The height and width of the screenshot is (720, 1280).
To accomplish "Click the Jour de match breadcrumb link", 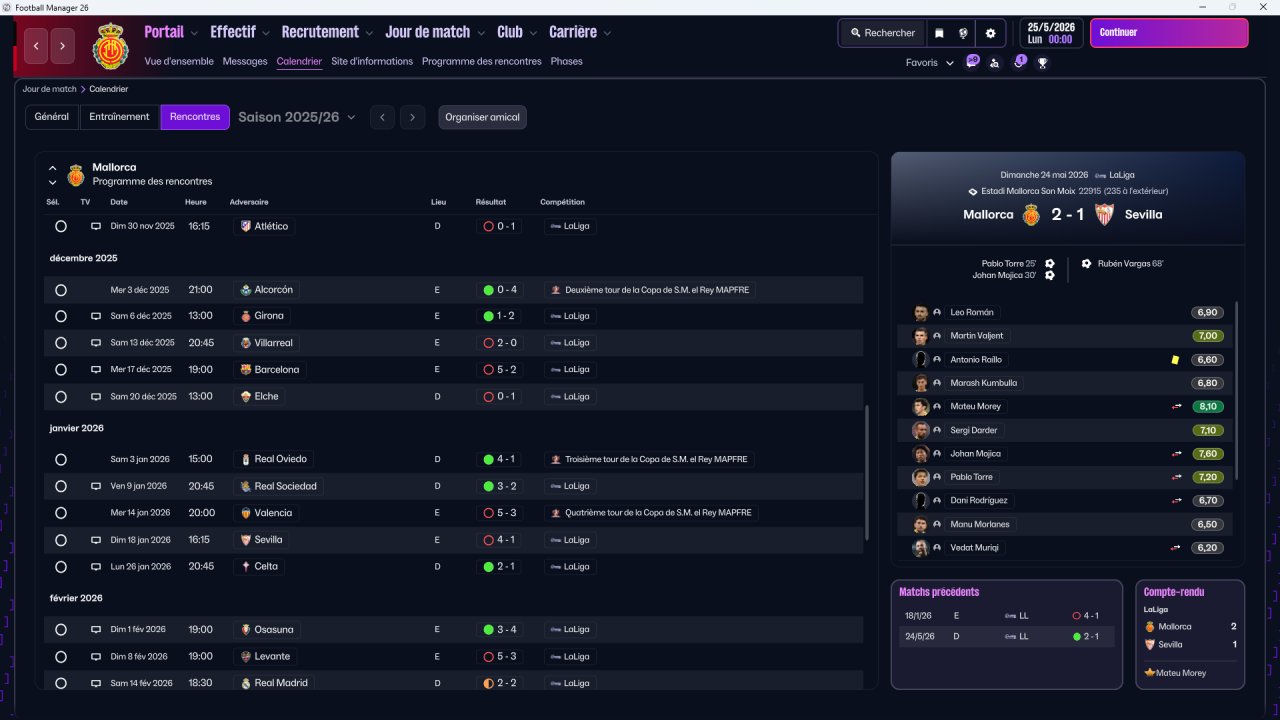I will pos(50,89).
